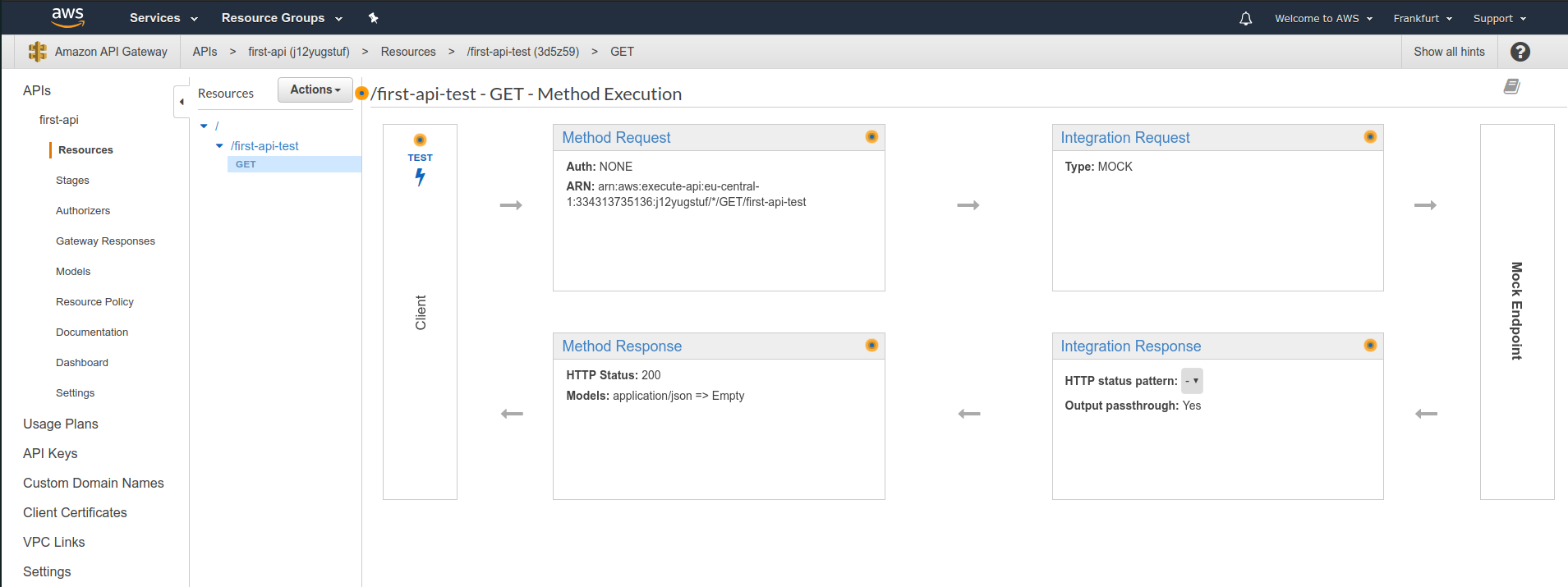Click the Type: MOCK text

pos(1098,167)
